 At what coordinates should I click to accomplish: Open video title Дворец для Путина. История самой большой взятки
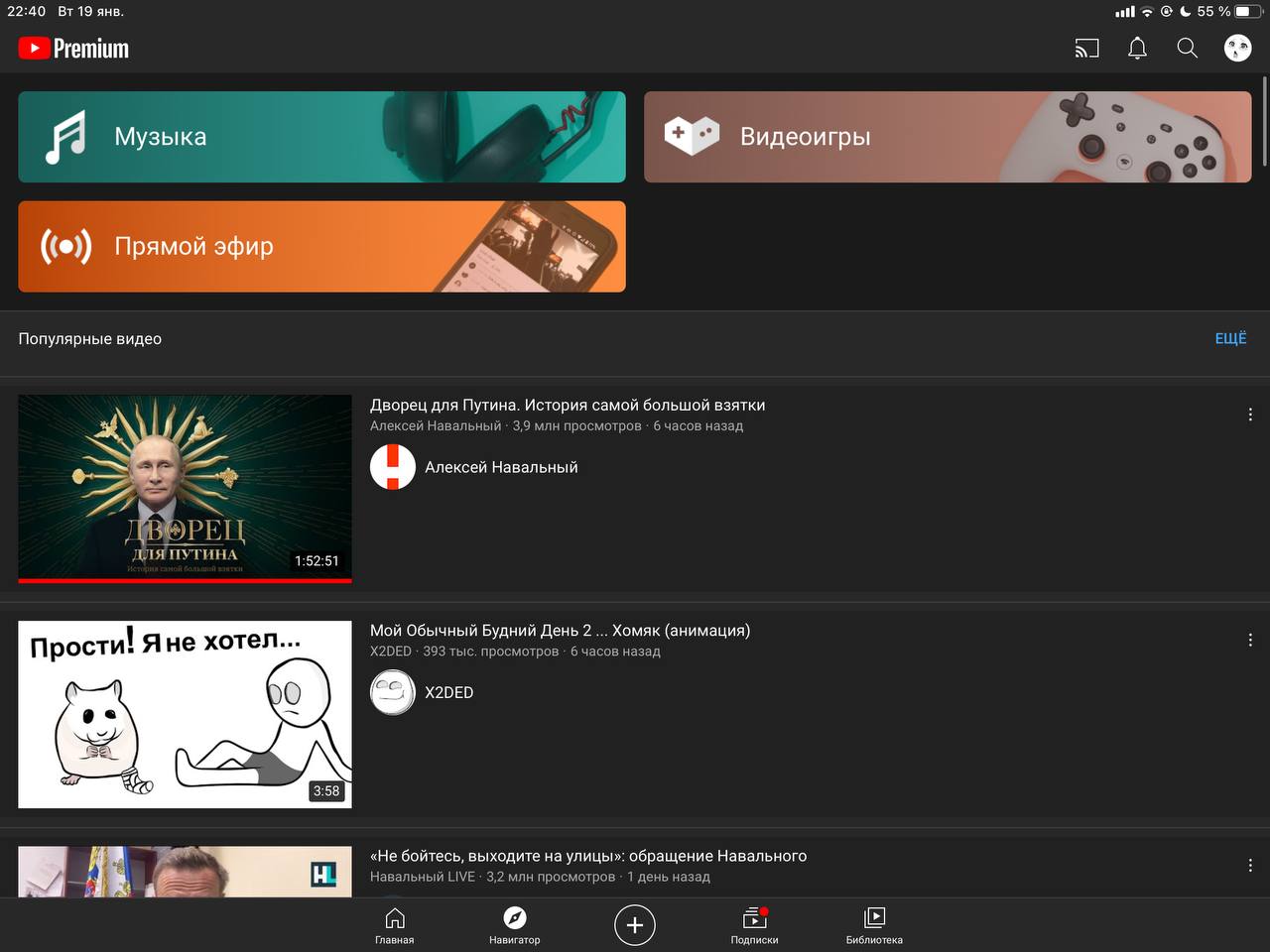coord(568,405)
